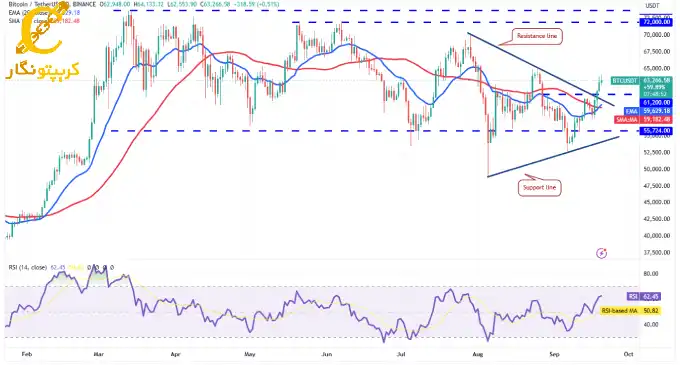The width and height of the screenshot is (680, 365).
Task: Select the 72,000.00 horizontal level label
Action: tap(656, 22)
